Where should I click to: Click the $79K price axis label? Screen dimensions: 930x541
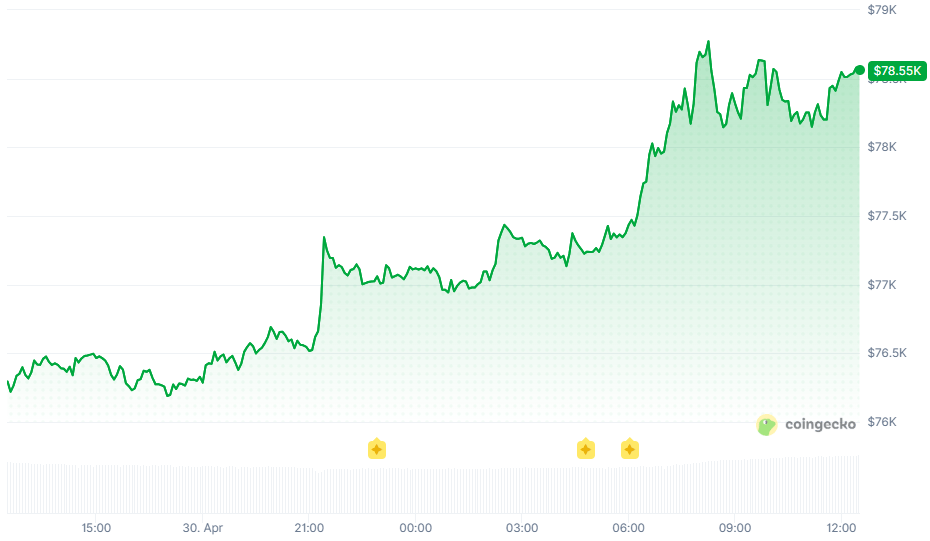tap(882, 9)
